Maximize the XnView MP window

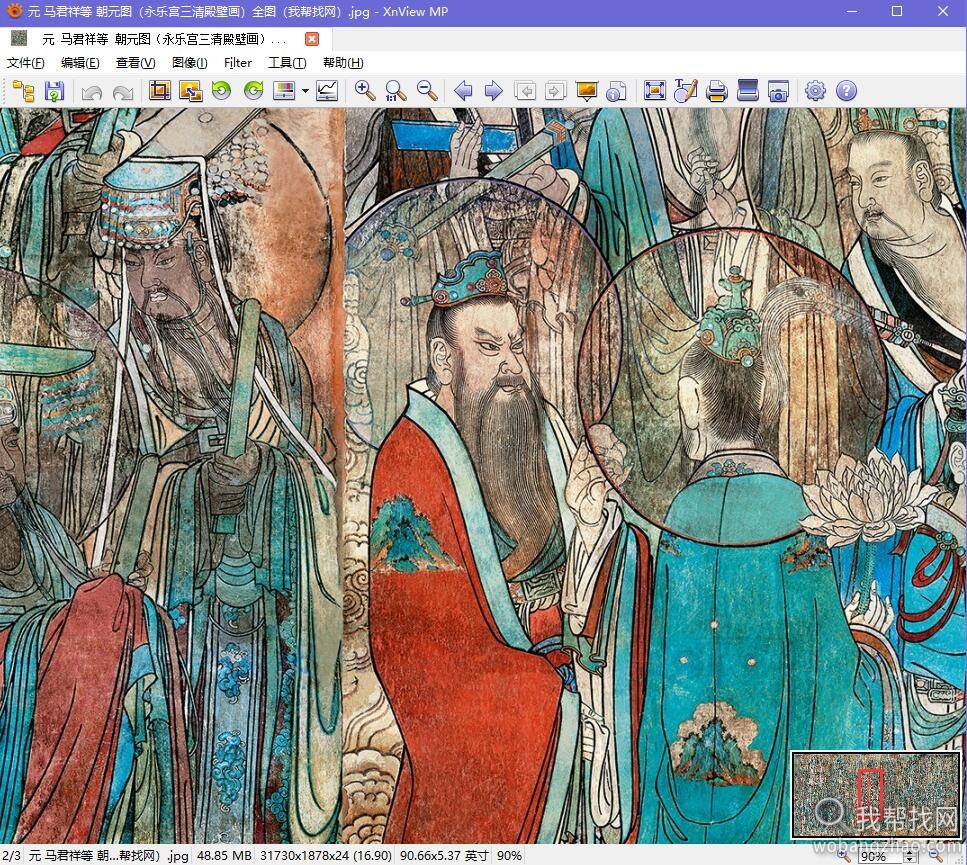(x=897, y=11)
